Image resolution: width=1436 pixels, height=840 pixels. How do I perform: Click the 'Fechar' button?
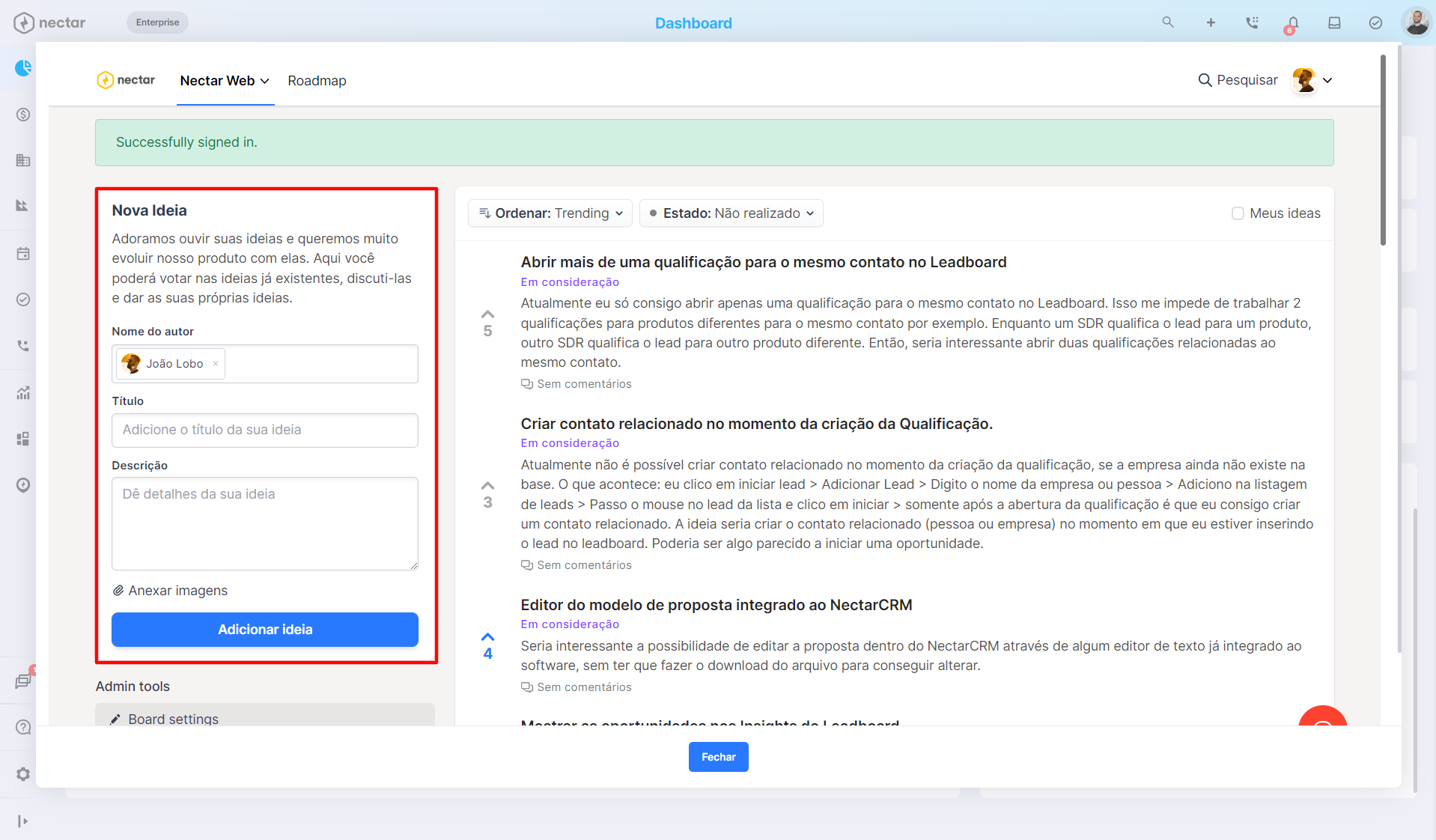[719, 757]
